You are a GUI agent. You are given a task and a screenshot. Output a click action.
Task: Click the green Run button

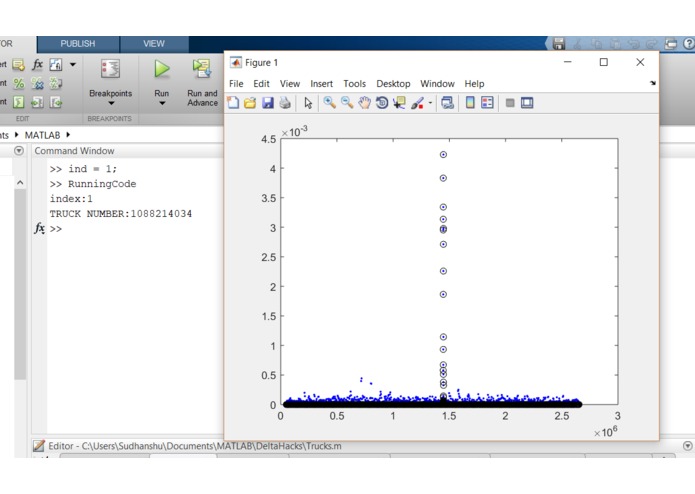pyautogui.click(x=162, y=69)
